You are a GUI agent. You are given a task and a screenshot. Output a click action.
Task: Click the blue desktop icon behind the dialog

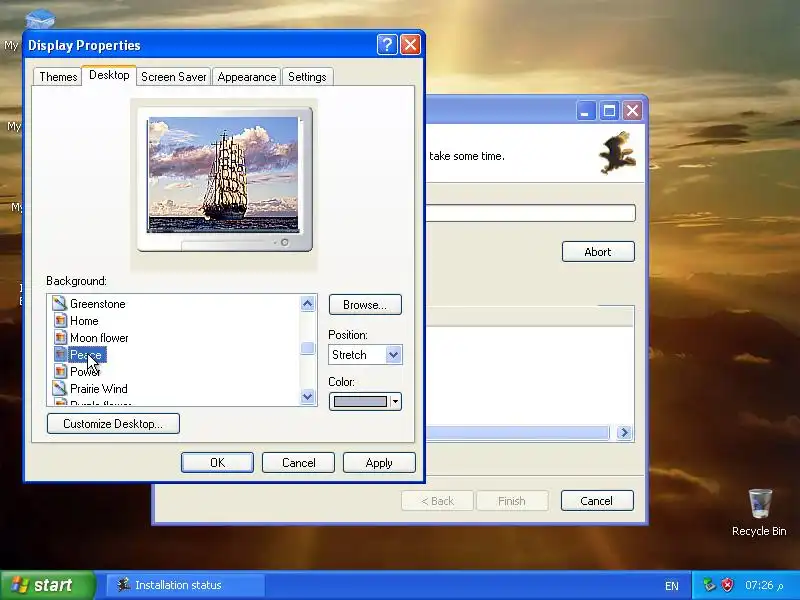tap(40, 19)
